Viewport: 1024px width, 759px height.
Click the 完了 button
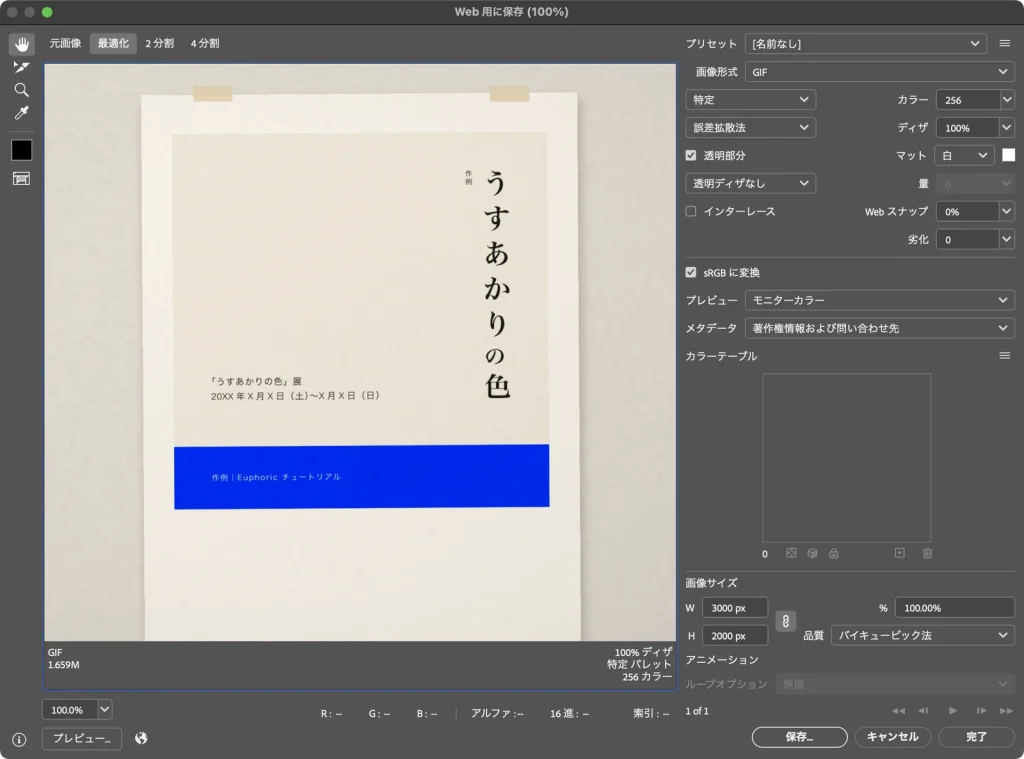[976, 737]
